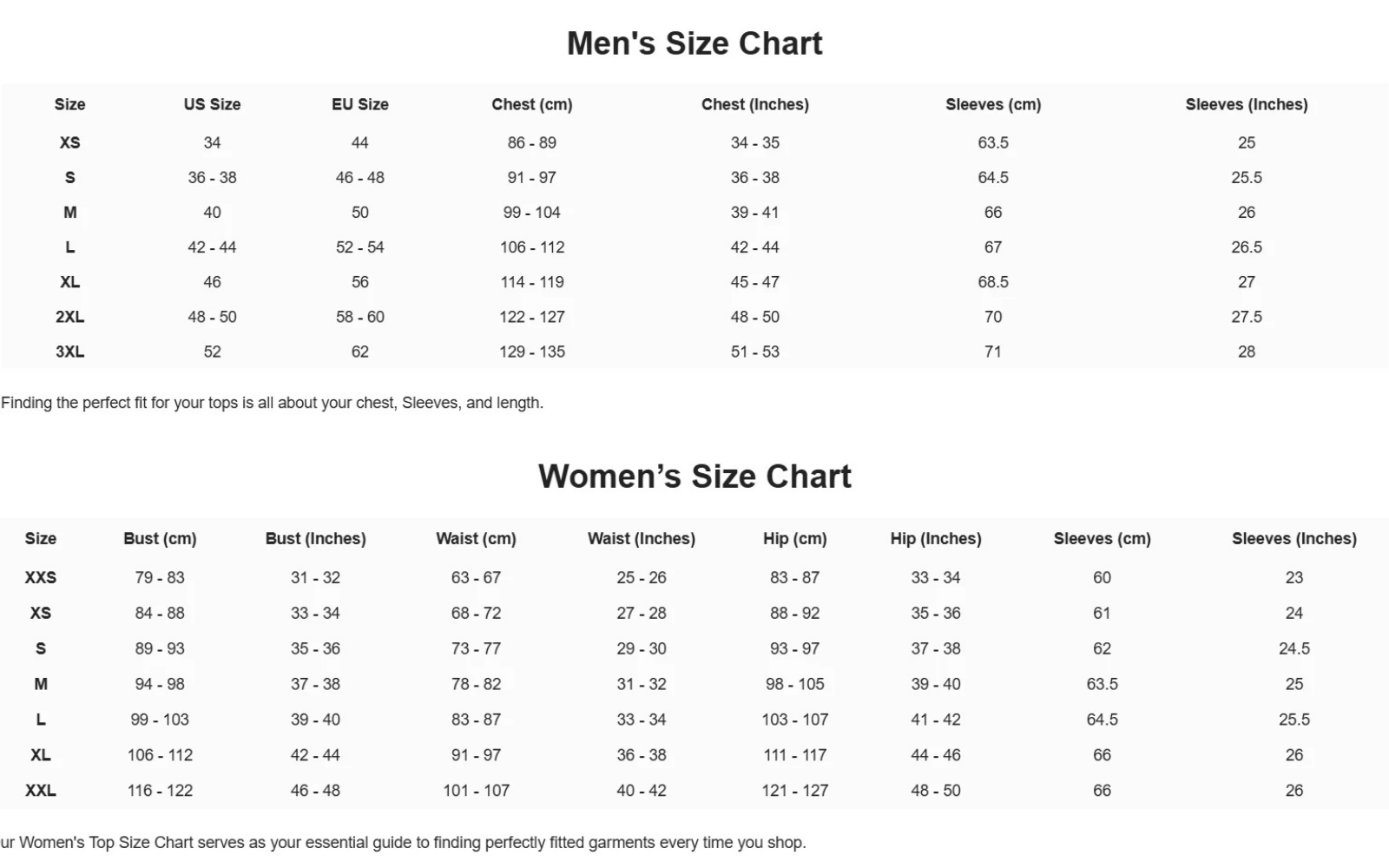Click the 98 - 105 hip measurement cell
Viewport: 1389px width, 868px height.
click(x=794, y=684)
